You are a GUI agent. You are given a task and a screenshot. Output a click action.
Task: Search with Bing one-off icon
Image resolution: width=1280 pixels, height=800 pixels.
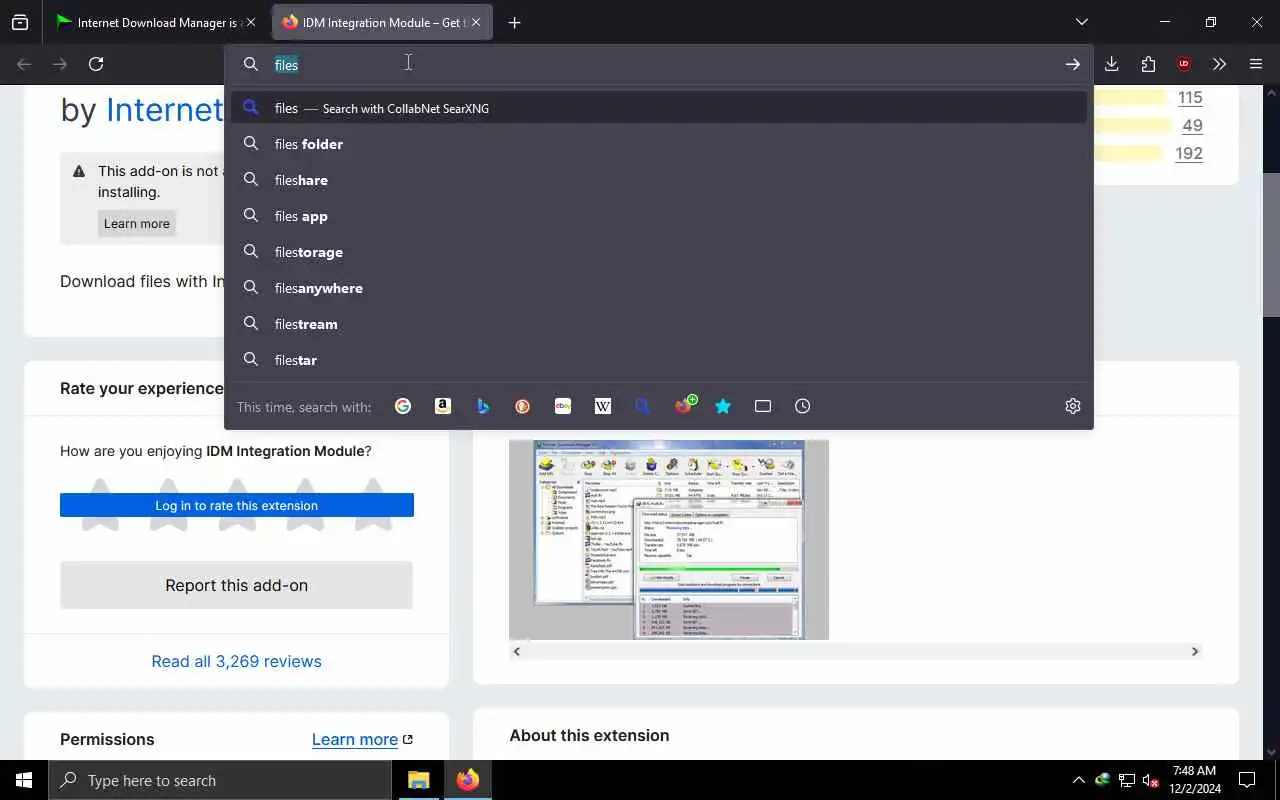point(483,406)
